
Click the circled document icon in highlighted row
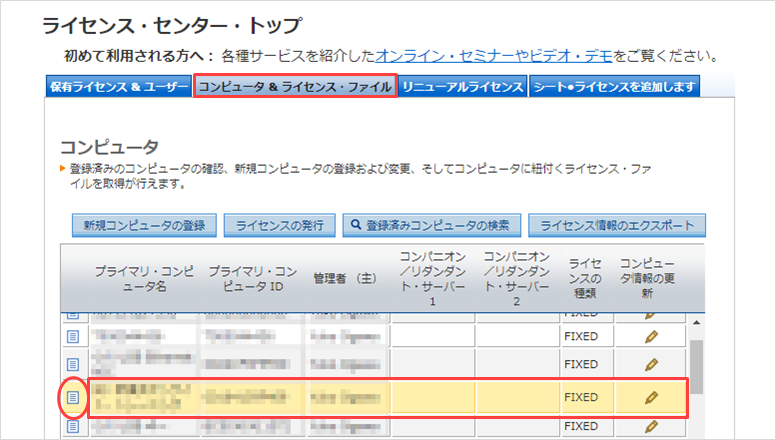tap(73, 397)
